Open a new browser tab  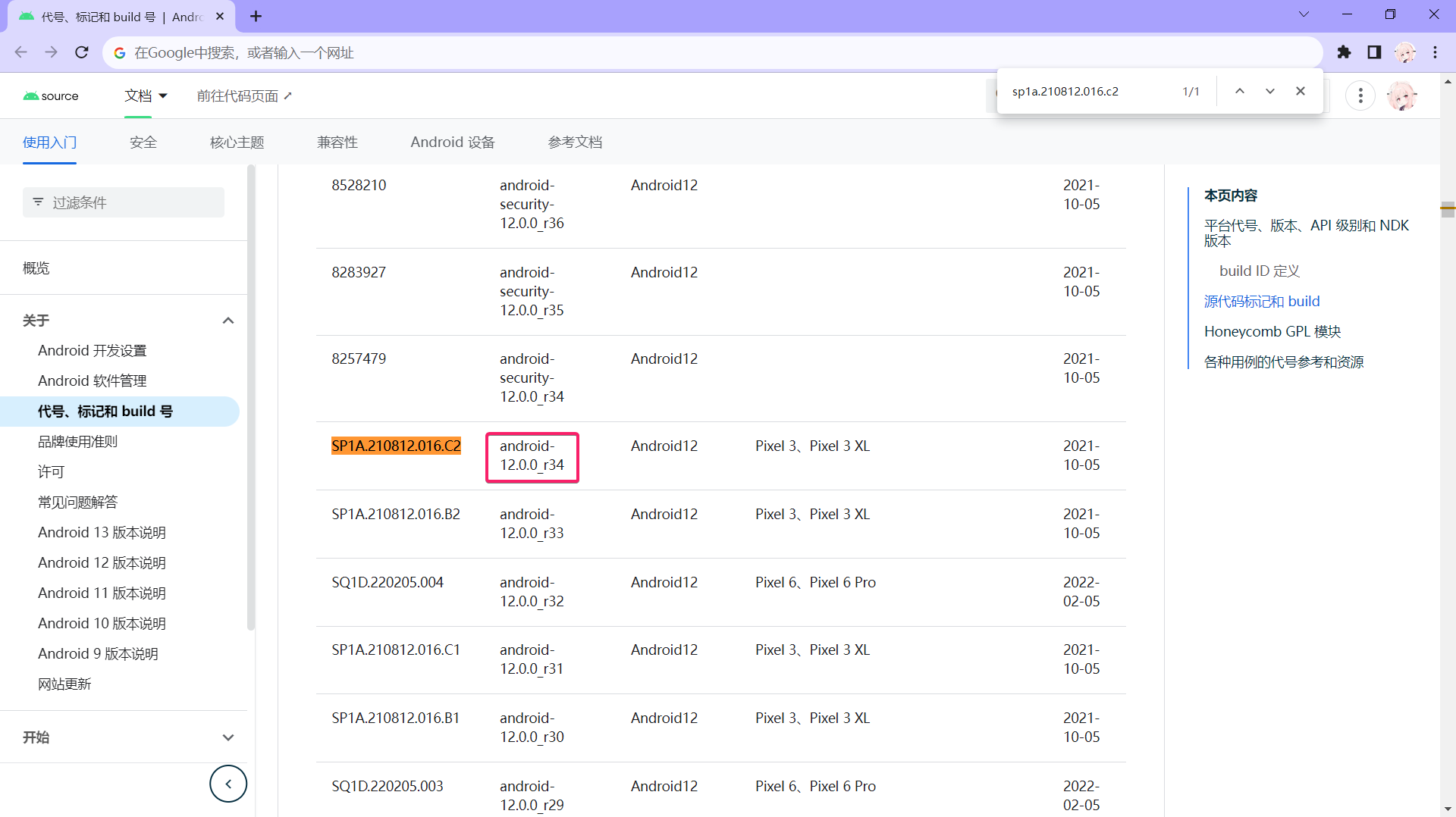click(x=256, y=17)
